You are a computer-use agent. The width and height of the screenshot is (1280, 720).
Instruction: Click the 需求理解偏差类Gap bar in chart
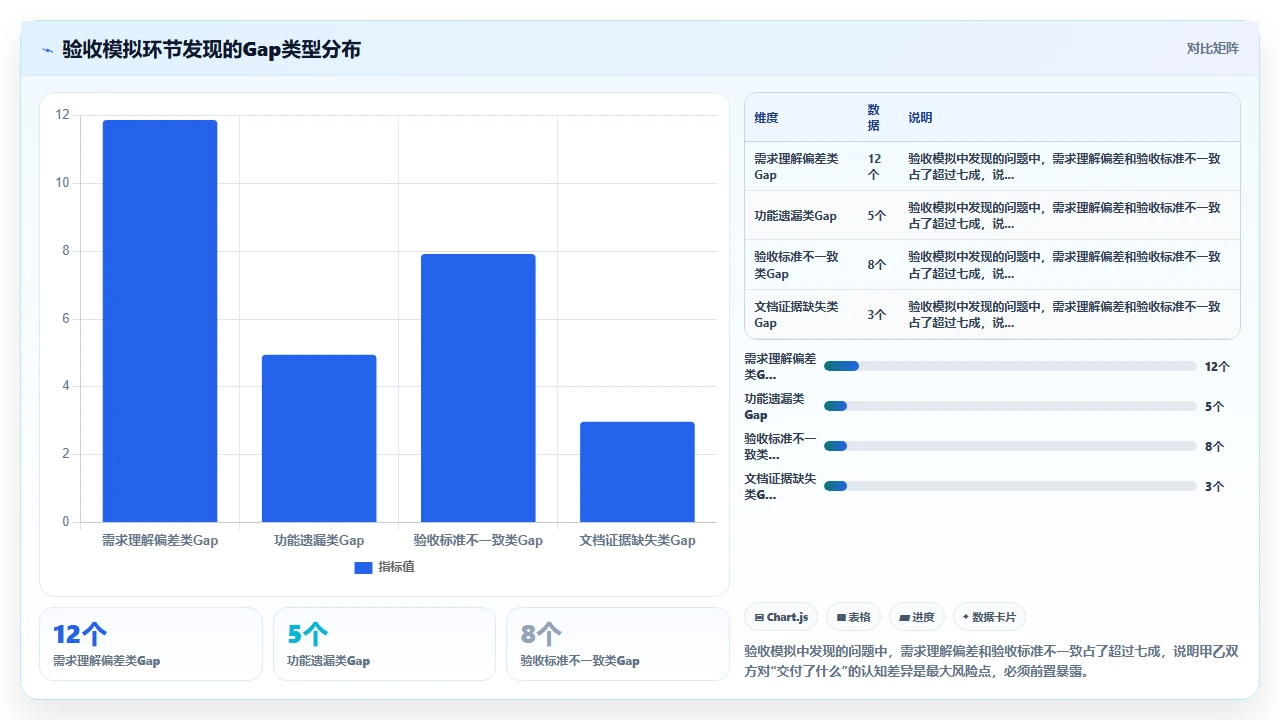point(160,321)
